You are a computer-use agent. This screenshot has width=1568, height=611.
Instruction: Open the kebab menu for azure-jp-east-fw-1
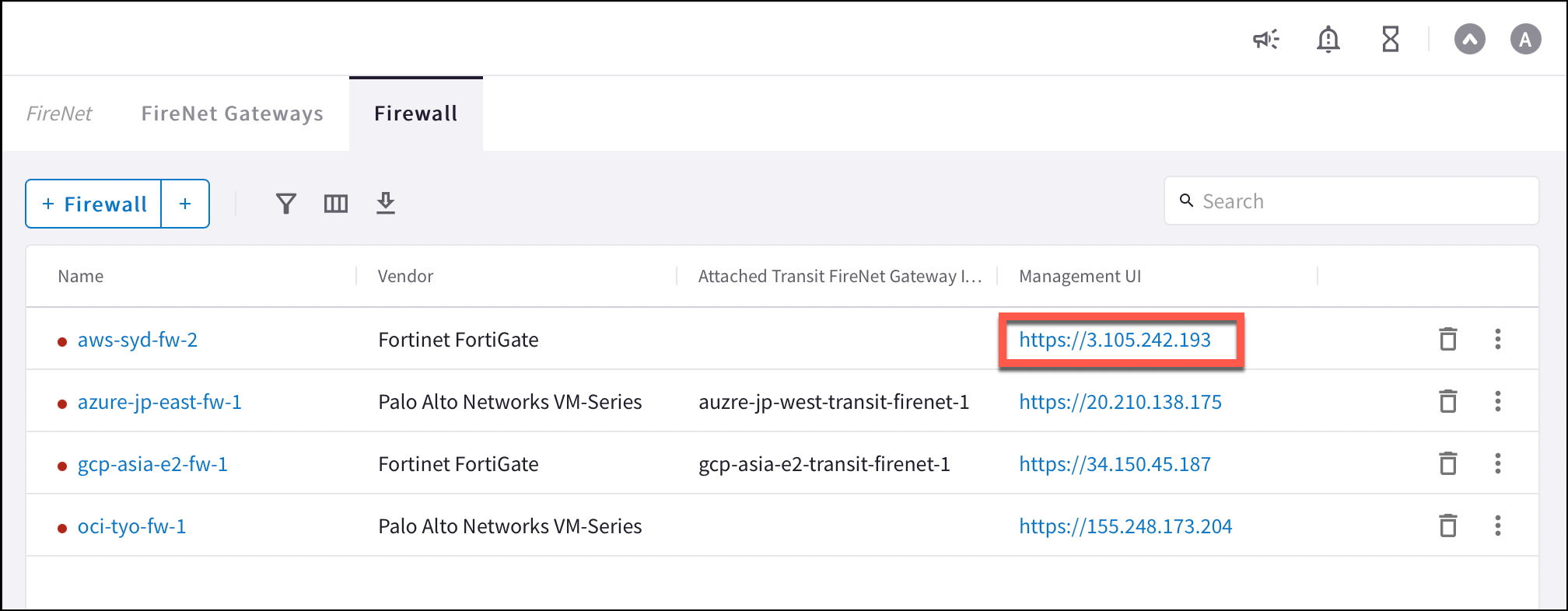click(x=1498, y=402)
